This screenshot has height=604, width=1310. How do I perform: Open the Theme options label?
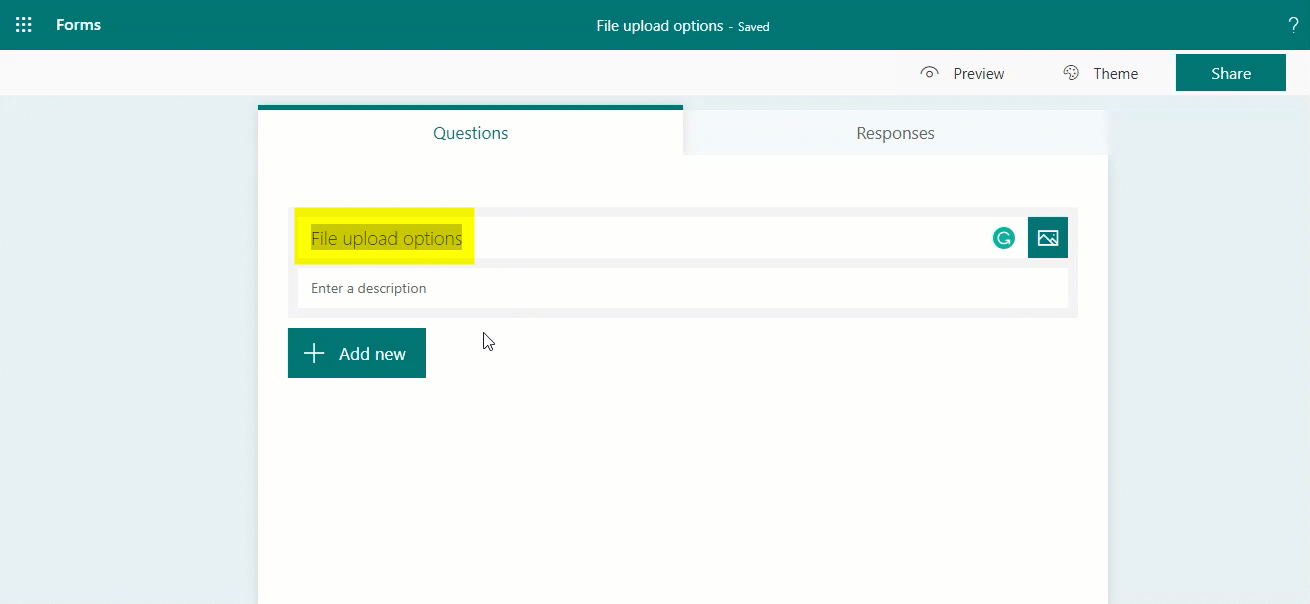point(1115,74)
